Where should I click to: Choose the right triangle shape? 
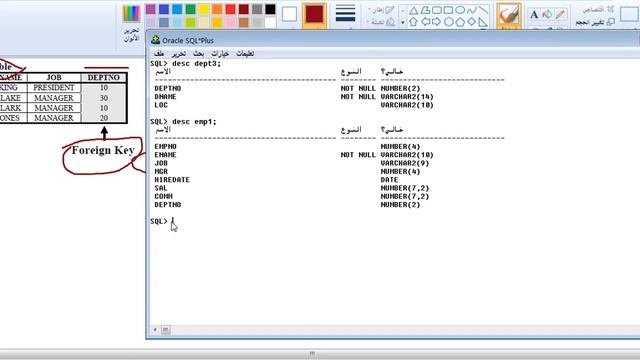(483, 22)
